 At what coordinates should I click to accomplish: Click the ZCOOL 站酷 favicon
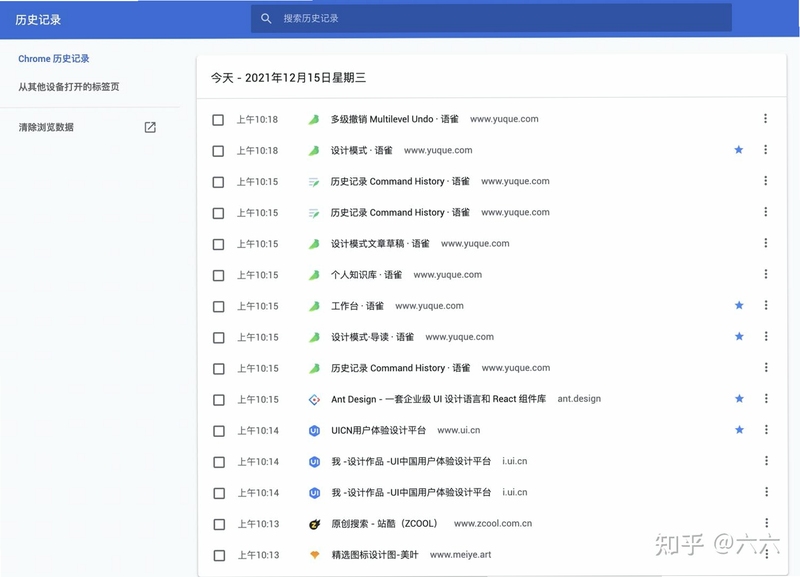pyautogui.click(x=315, y=524)
